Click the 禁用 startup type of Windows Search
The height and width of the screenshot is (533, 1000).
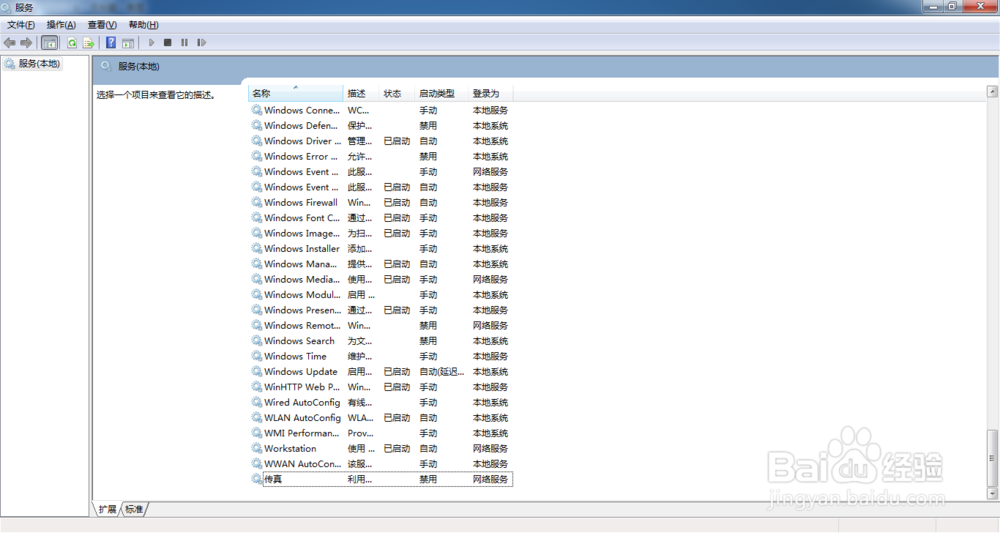tap(428, 341)
